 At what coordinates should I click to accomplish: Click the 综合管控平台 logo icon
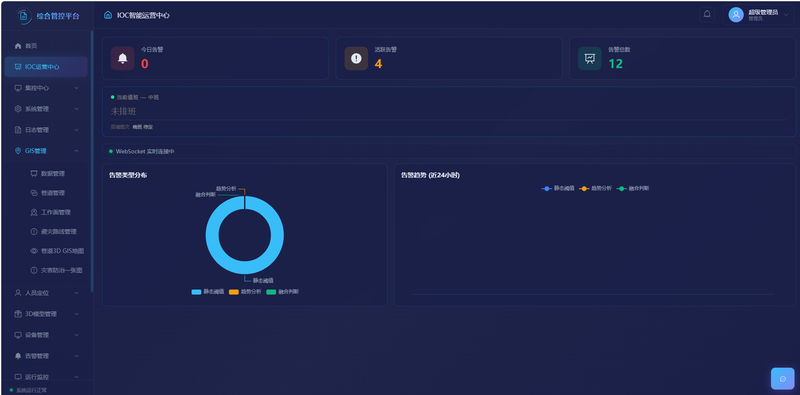click(x=23, y=16)
